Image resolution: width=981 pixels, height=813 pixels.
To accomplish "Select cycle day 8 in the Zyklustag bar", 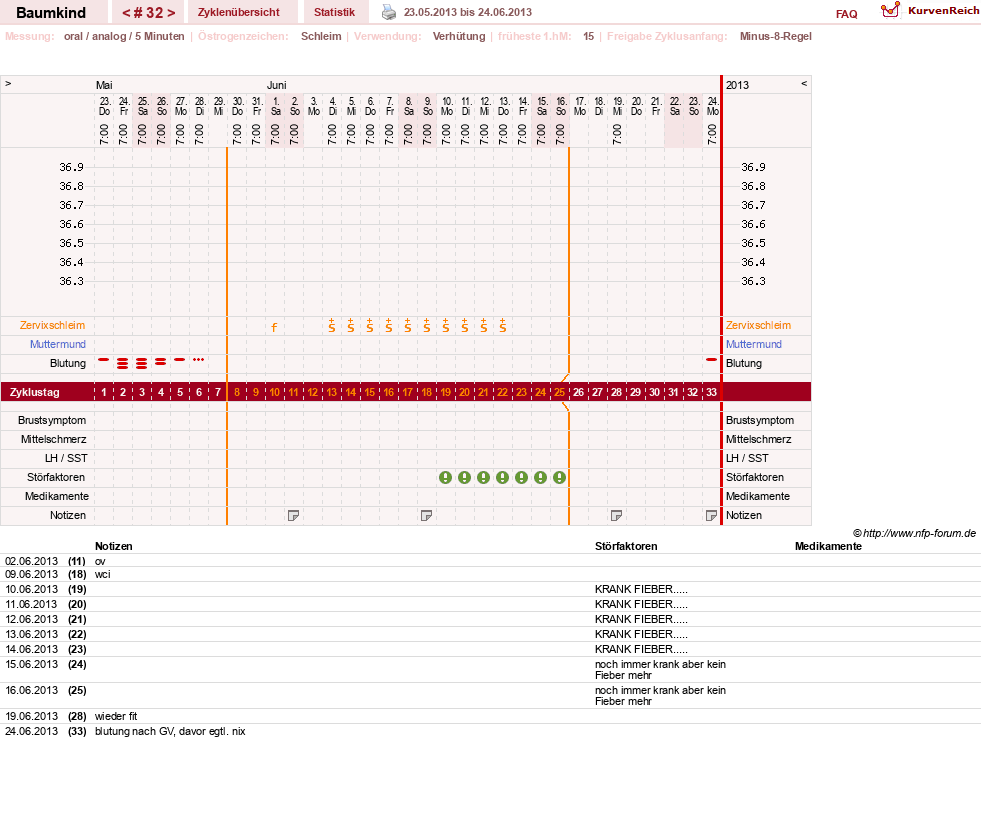I will 237,392.
